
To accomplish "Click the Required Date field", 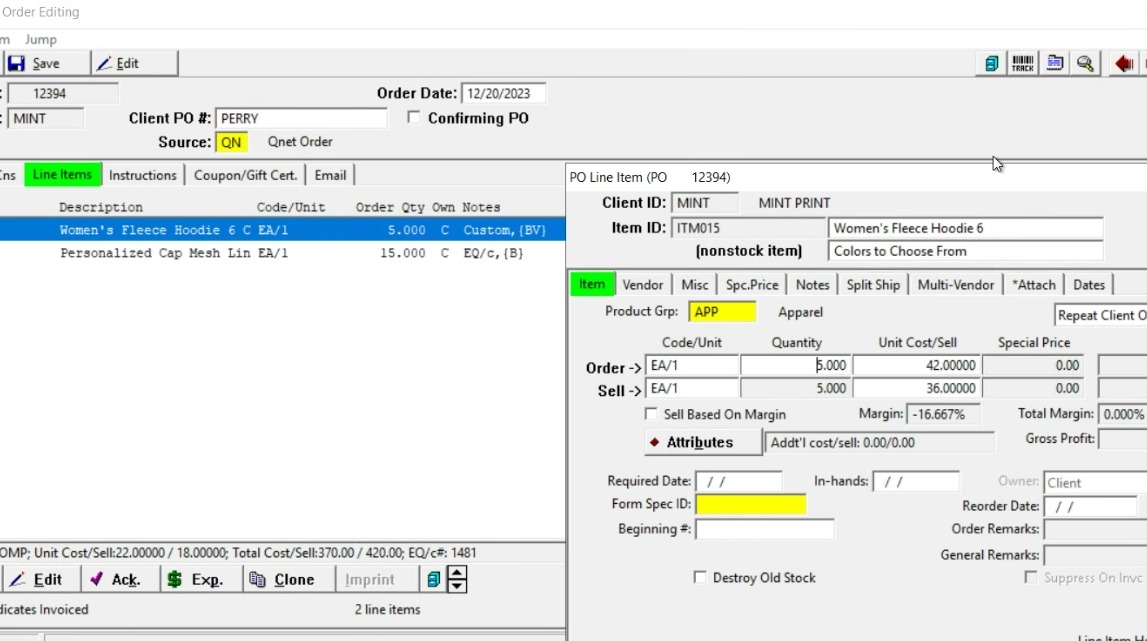I will (x=738, y=481).
